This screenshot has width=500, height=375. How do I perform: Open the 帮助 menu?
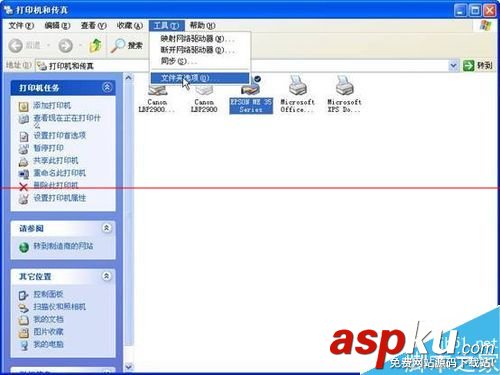(x=202, y=26)
